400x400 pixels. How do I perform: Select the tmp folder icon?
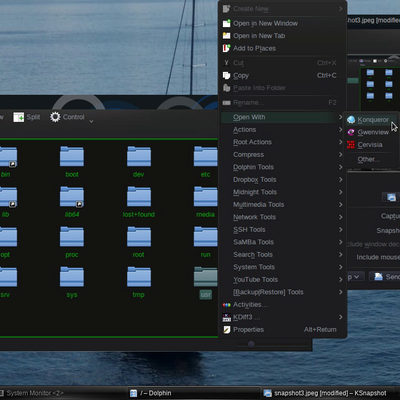(139, 277)
